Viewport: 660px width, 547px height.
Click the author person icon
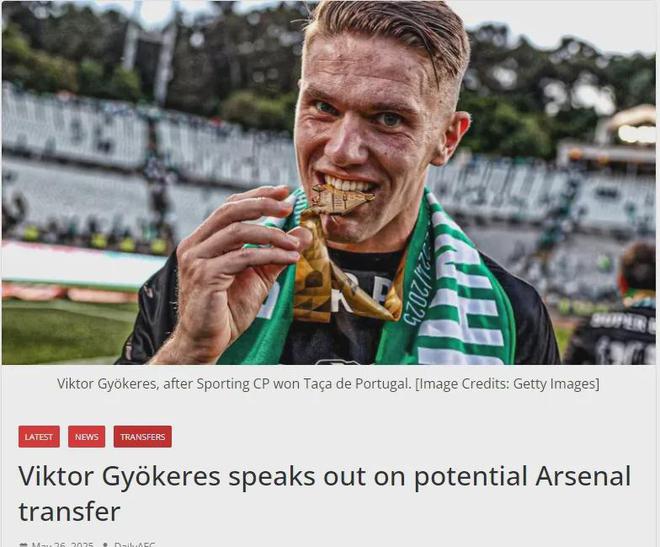(106, 544)
